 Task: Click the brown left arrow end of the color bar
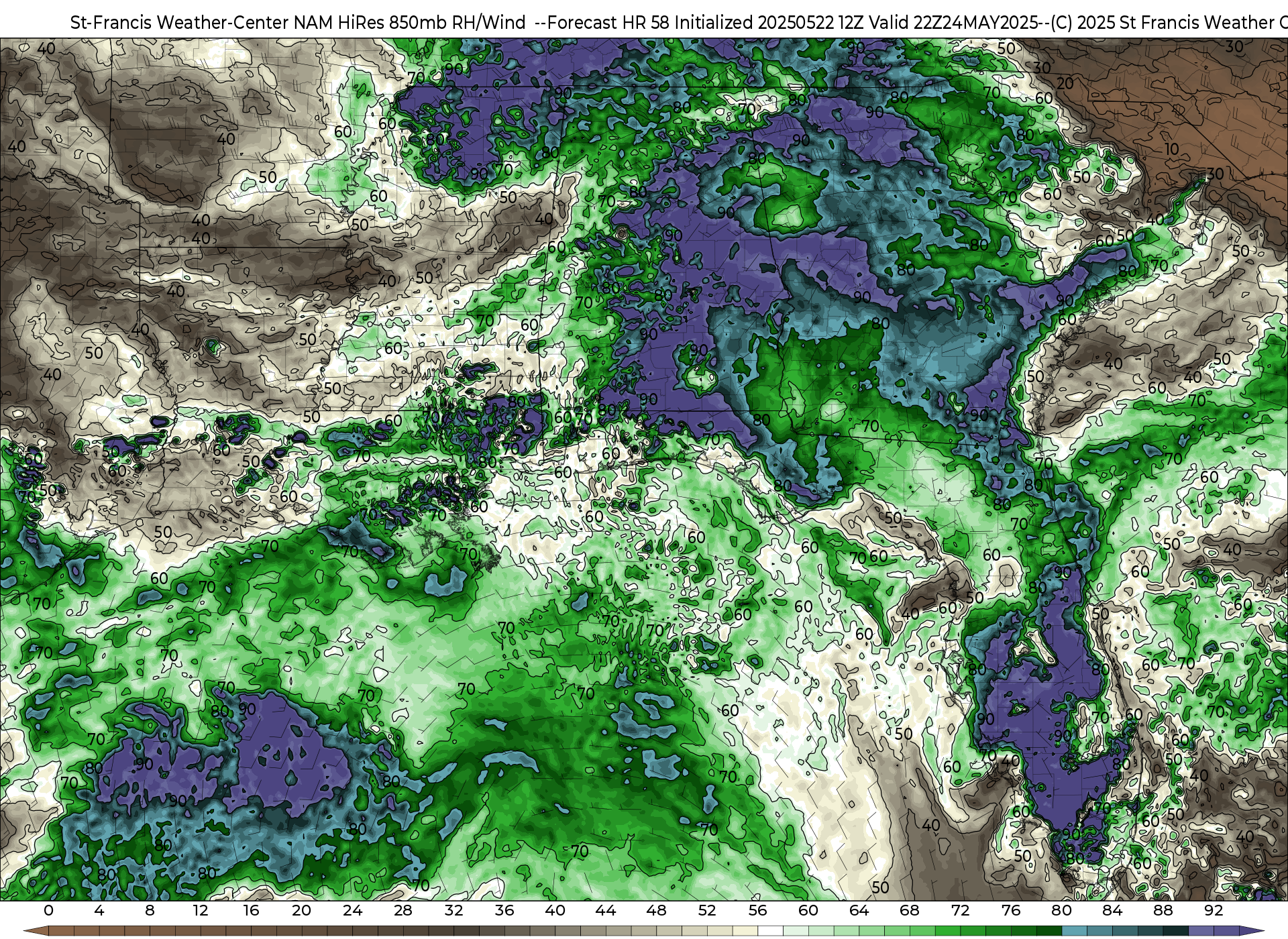(36, 931)
